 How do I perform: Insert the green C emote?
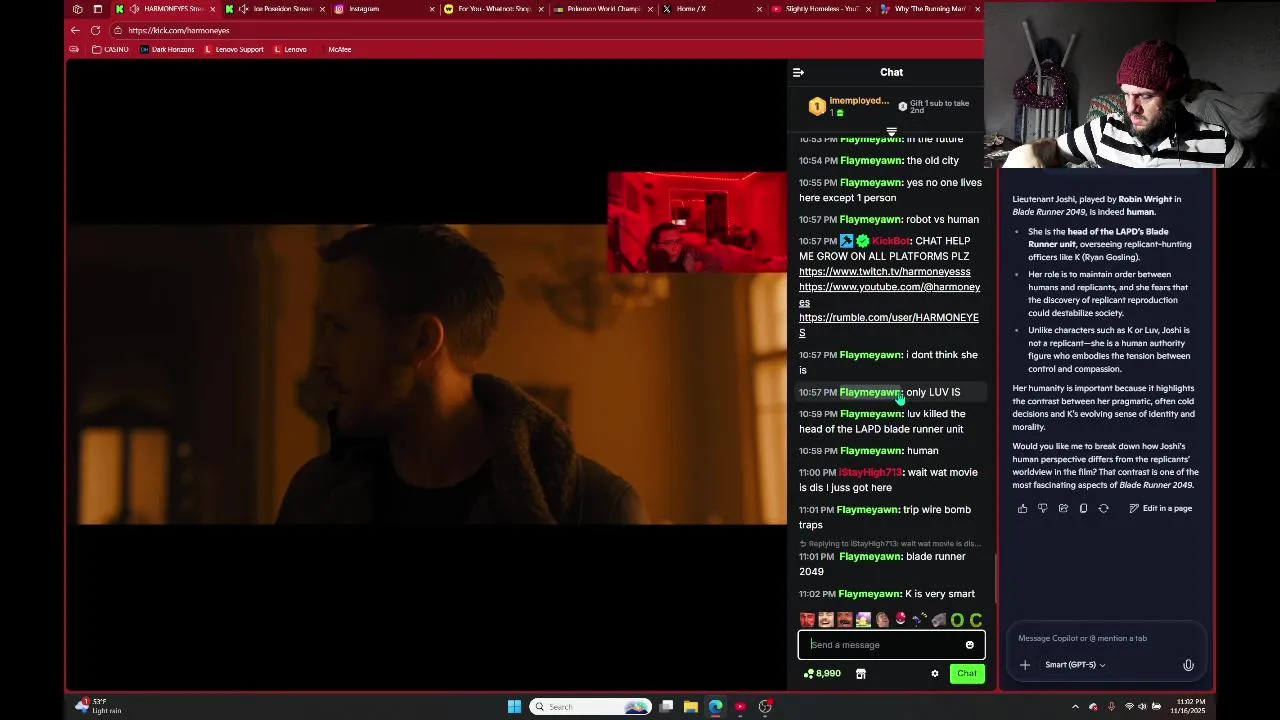point(976,620)
